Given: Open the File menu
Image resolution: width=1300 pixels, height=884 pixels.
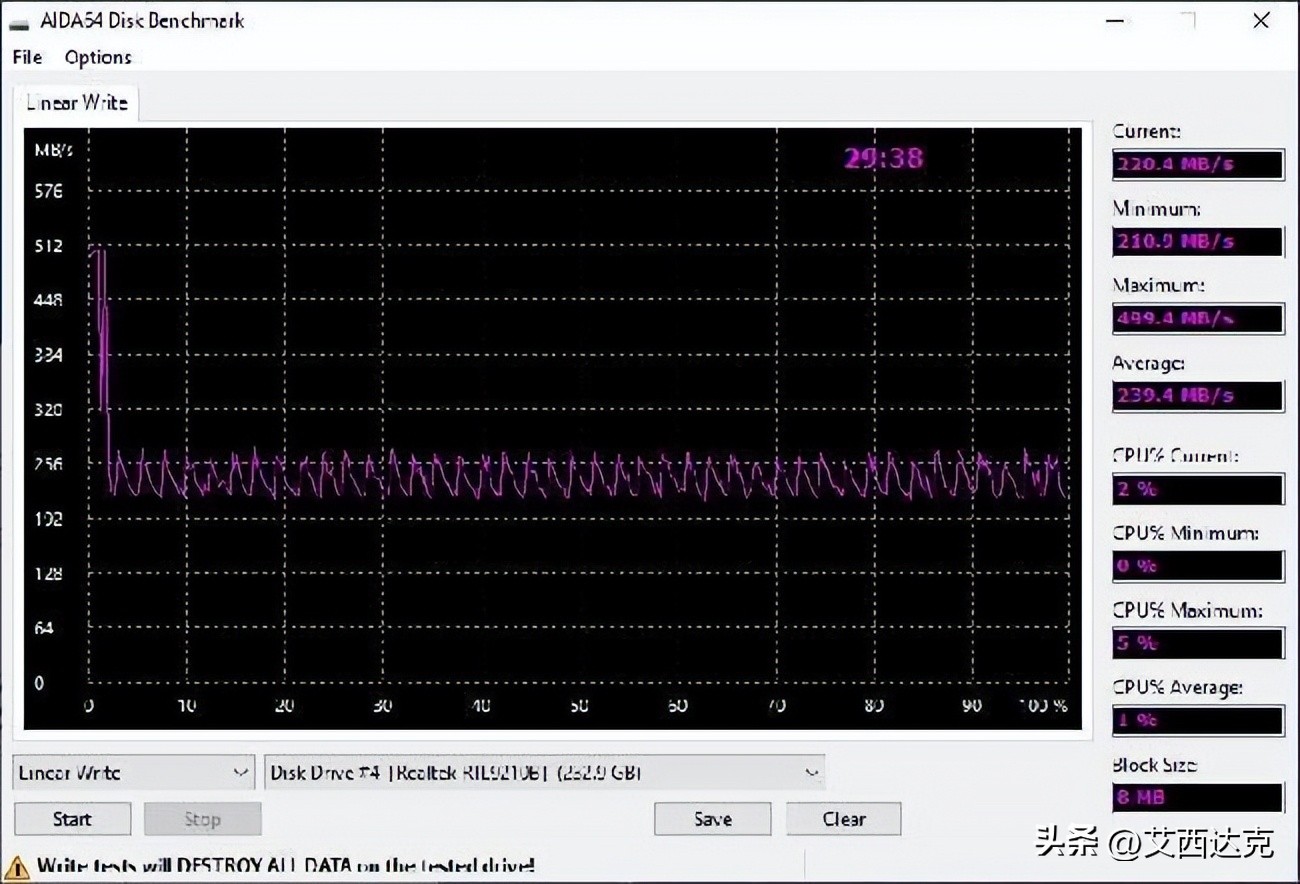Looking at the screenshot, I should (x=26, y=57).
